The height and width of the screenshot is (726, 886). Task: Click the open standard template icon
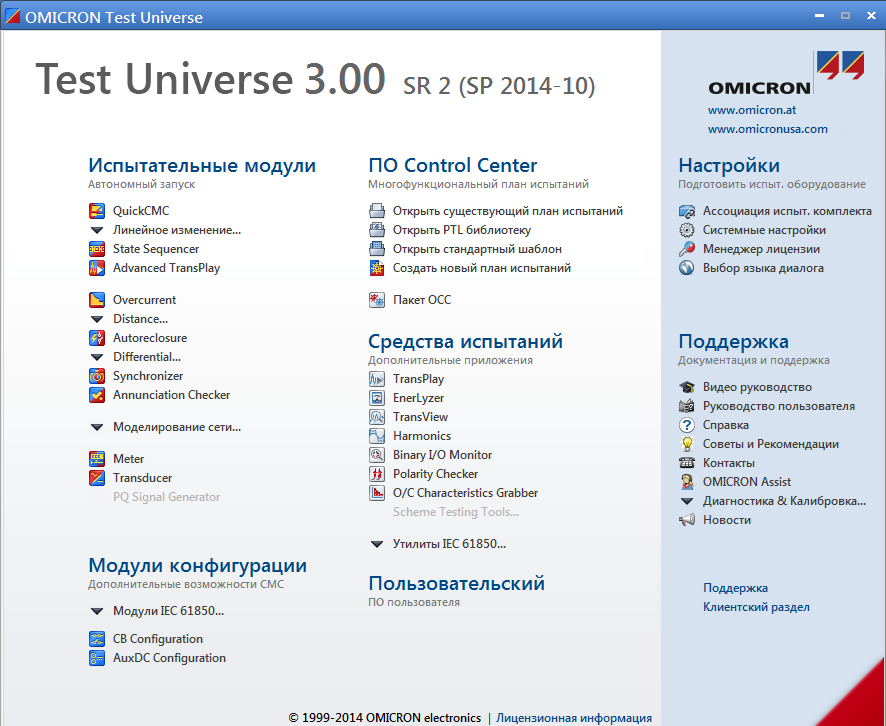click(377, 249)
